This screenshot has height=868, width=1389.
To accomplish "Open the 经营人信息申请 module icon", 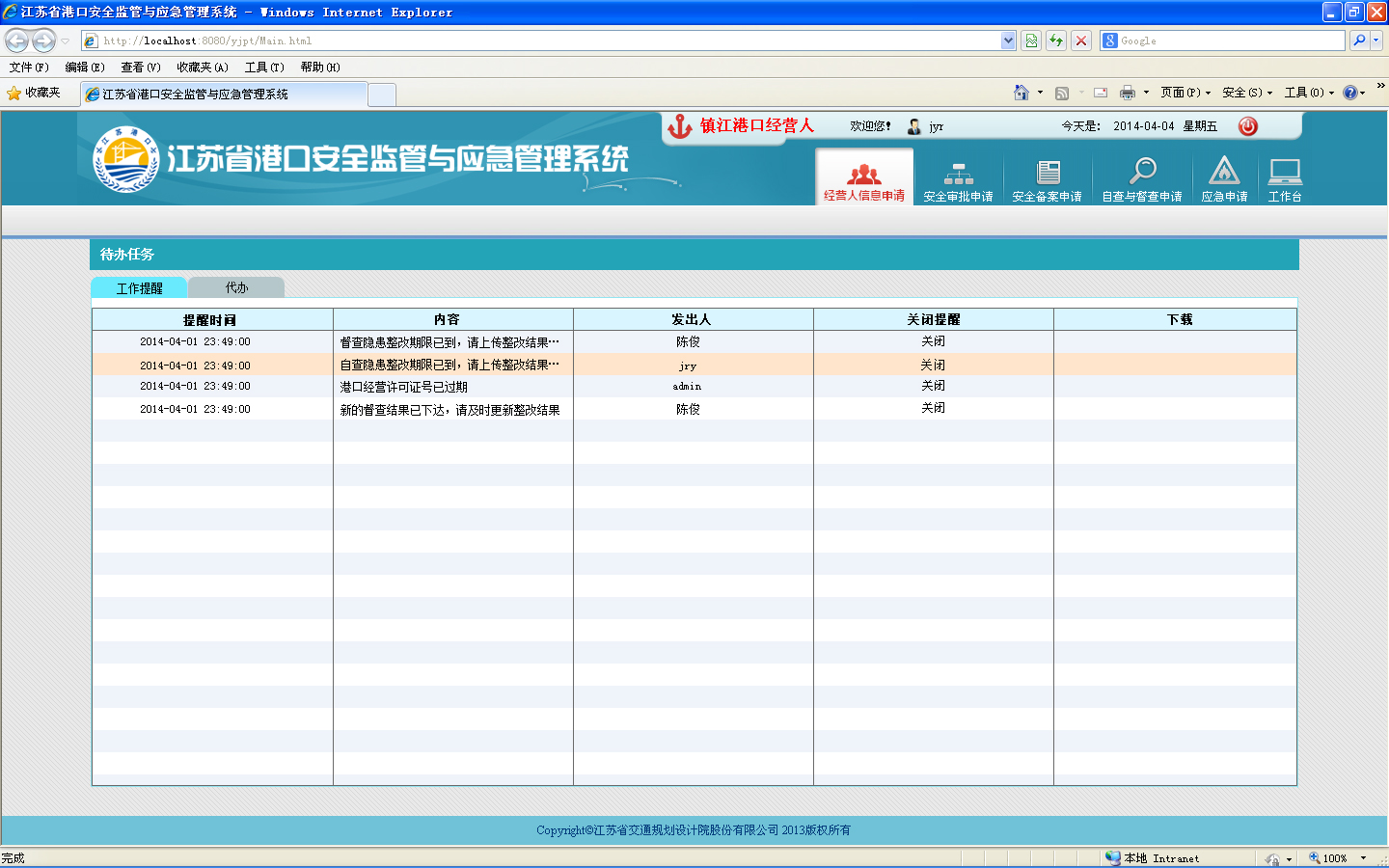I will tap(863, 176).
